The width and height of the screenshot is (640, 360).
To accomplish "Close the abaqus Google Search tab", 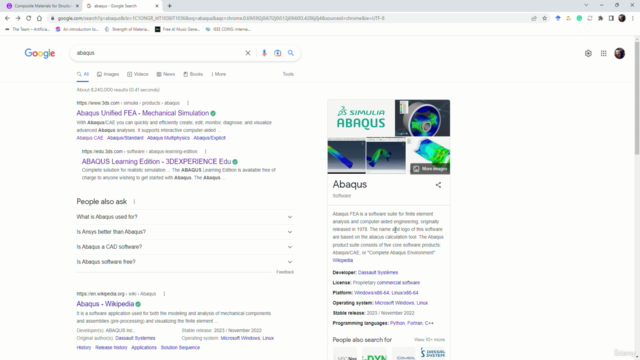I will [157, 6].
